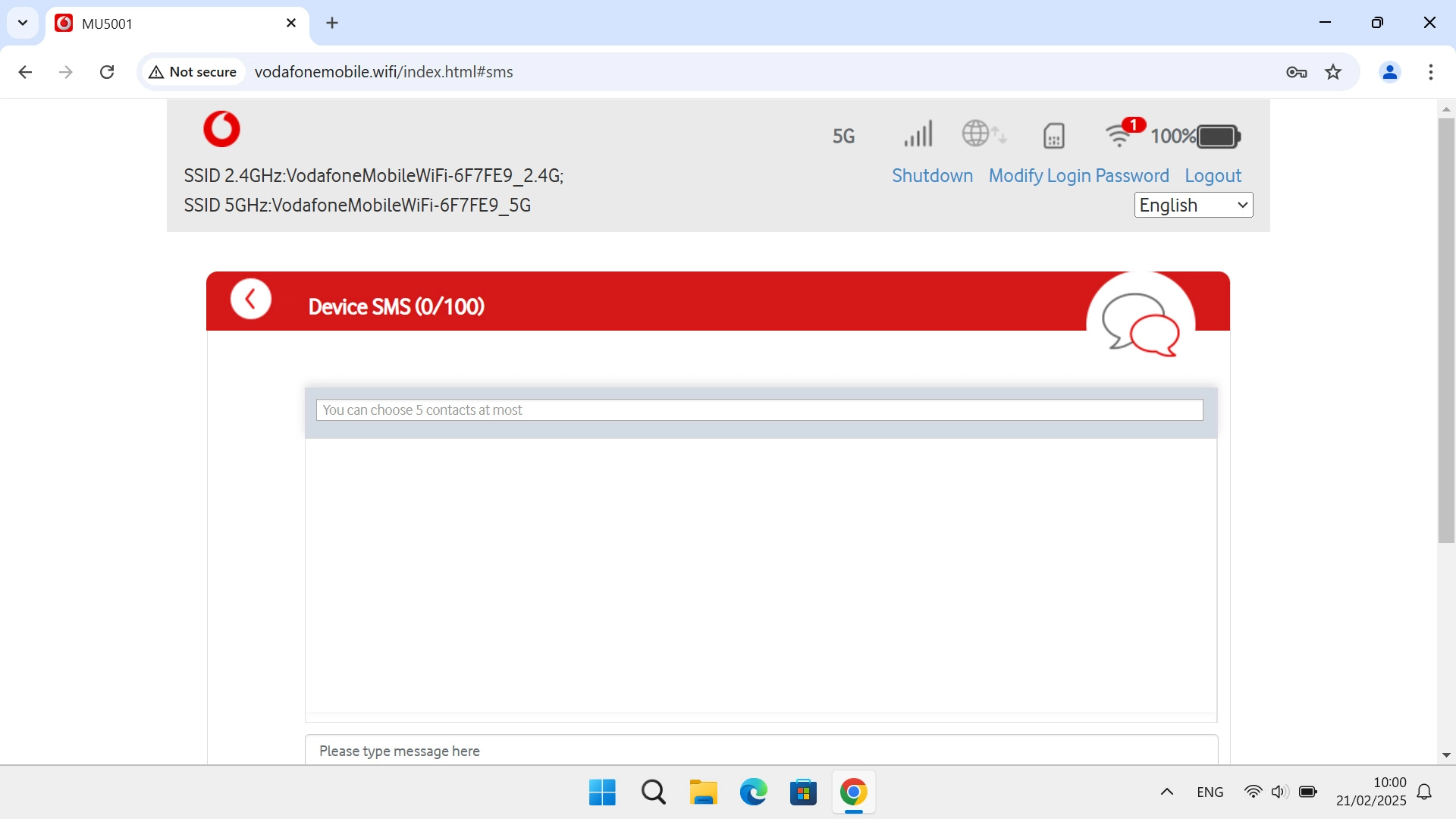This screenshot has height=819, width=1456.
Task: Click the message typing field
Action: pyautogui.click(x=759, y=752)
